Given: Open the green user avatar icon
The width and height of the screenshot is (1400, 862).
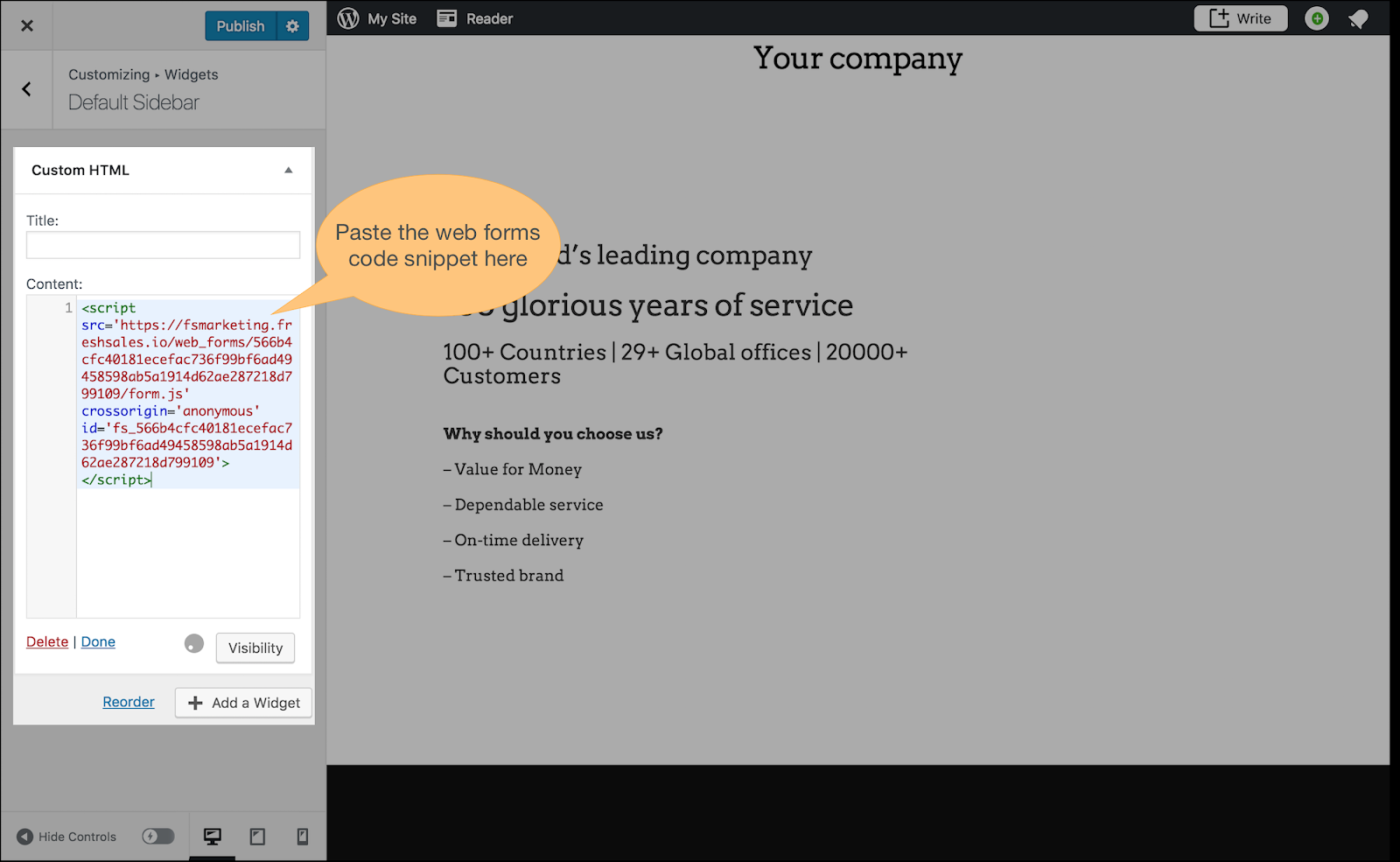Looking at the screenshot, I should [x=1317, y=18].
